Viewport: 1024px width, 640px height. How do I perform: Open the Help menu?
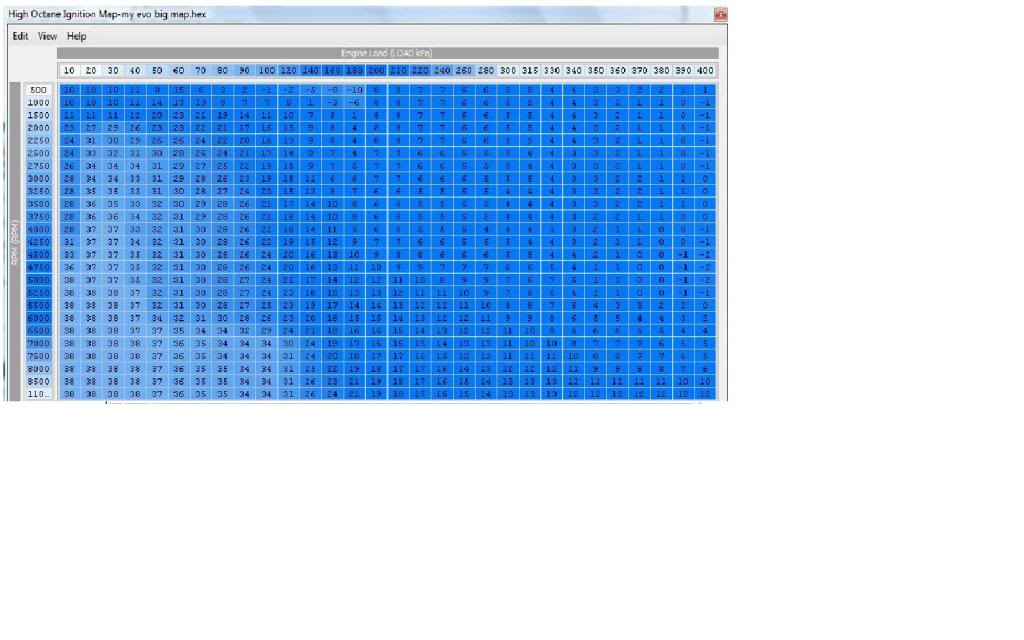tap(76, 37)
